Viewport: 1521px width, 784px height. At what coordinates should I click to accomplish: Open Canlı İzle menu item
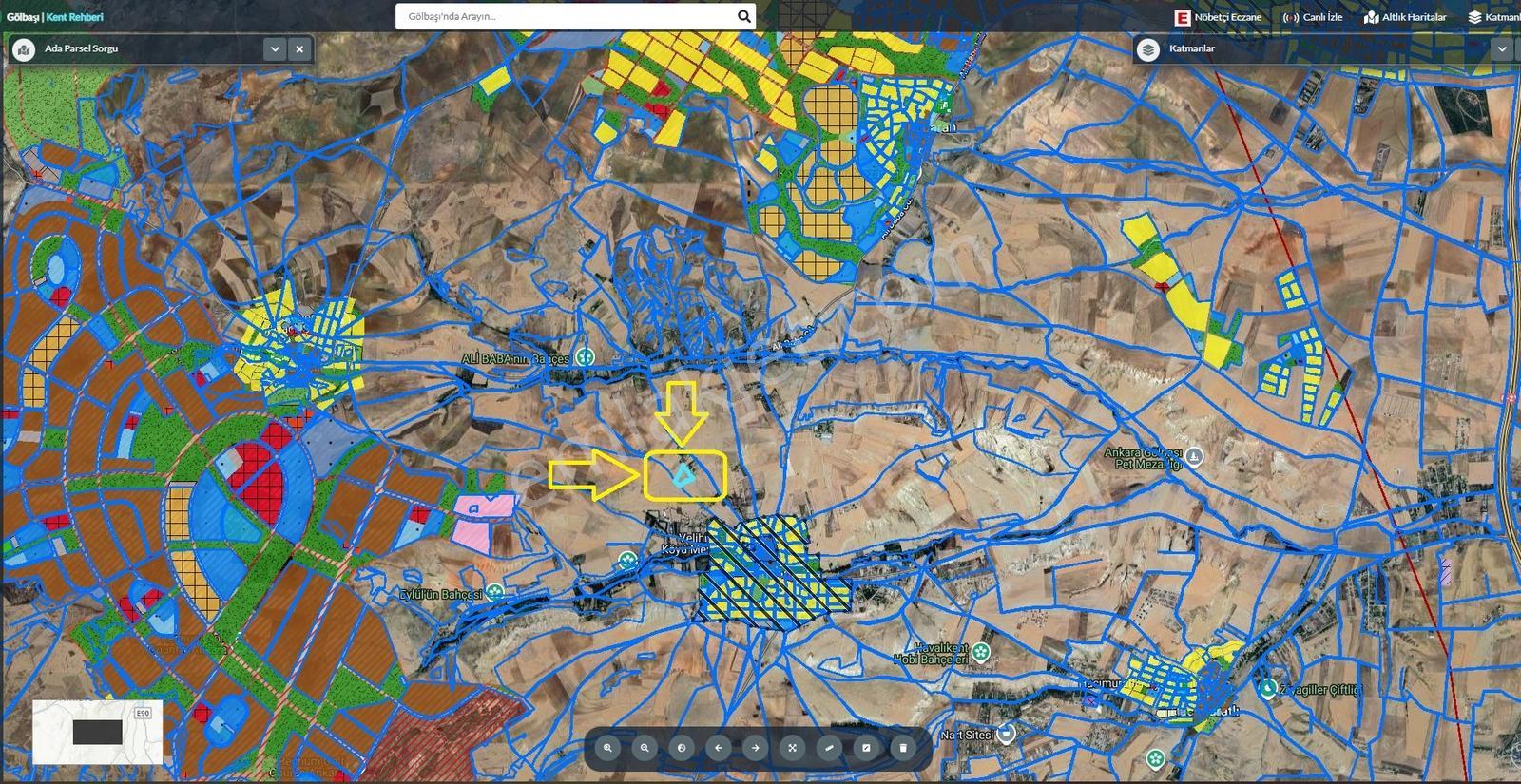(1313, 17)
